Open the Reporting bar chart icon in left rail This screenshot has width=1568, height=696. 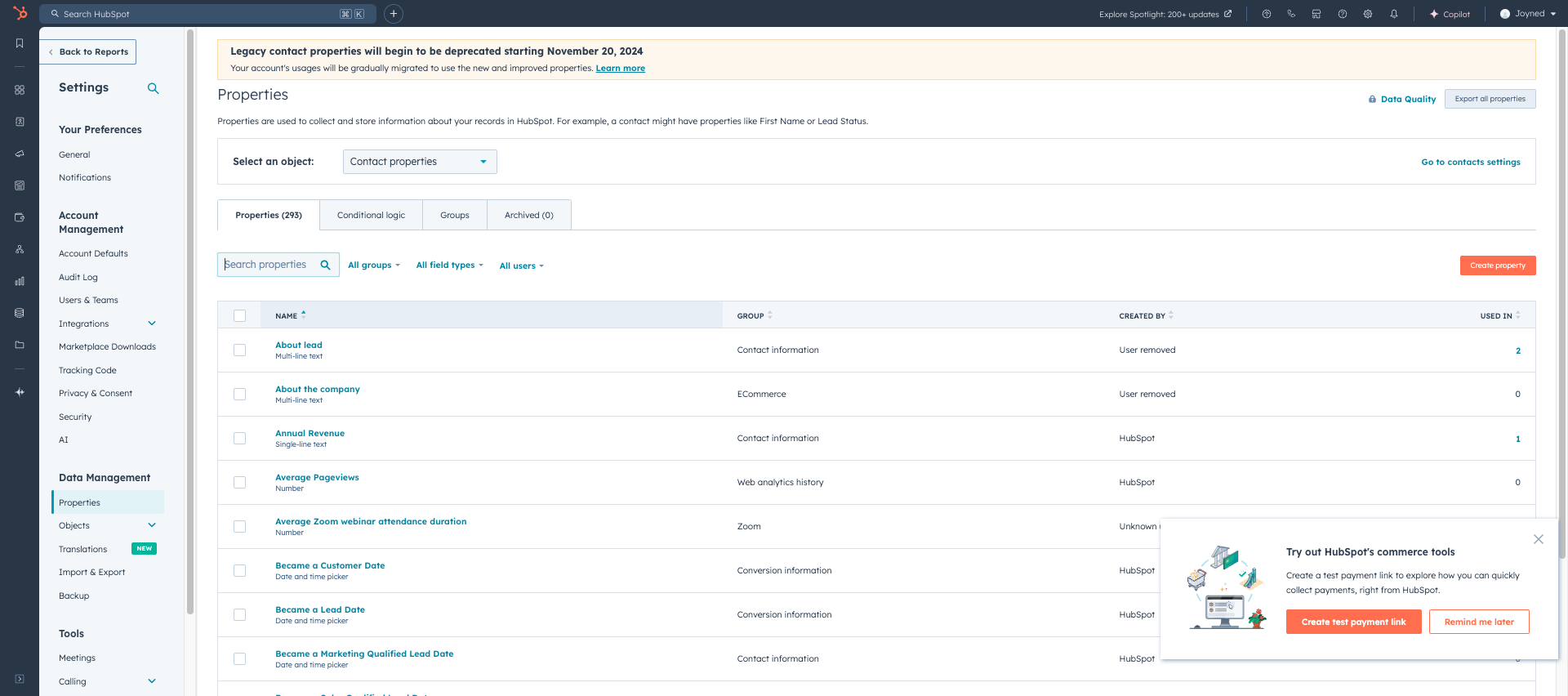click(20, 281)
